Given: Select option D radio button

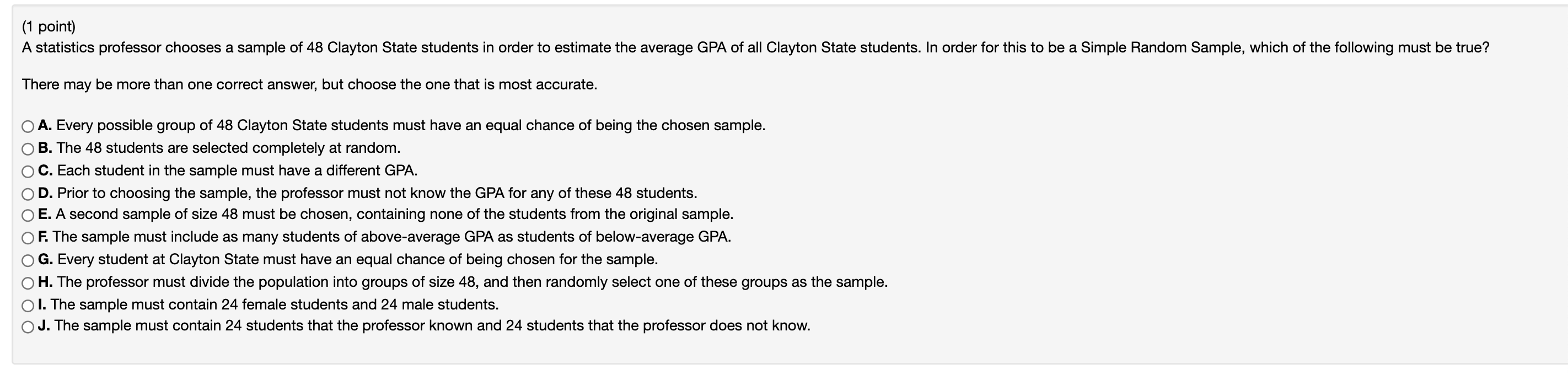Looking at the screenshot, I should click(28, 194).
